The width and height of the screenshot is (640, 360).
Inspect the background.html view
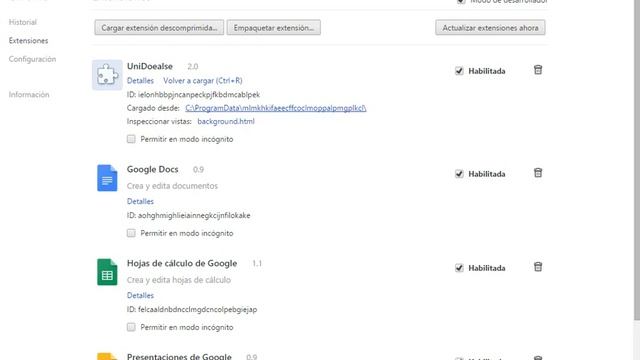(x=226, y=121)
